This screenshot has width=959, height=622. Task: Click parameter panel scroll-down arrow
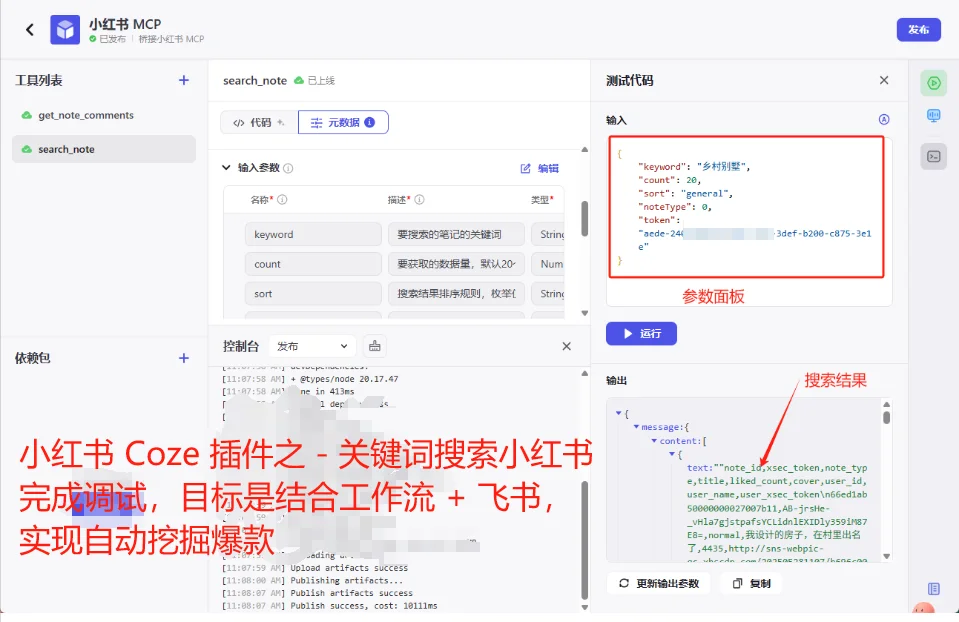coord(585,313)
